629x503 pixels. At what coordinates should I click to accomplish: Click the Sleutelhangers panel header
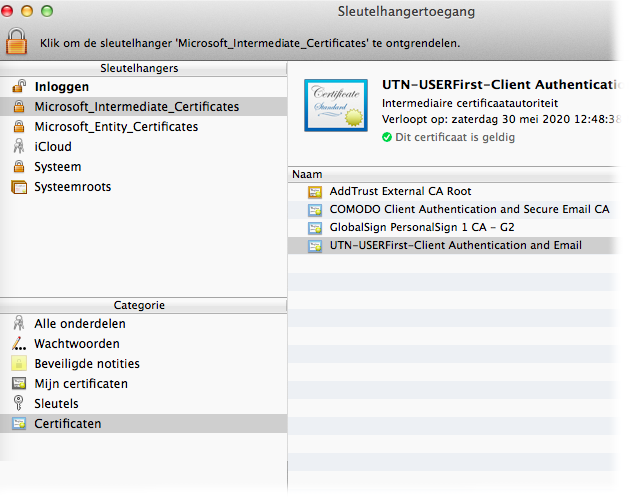[x=144, y=69]
